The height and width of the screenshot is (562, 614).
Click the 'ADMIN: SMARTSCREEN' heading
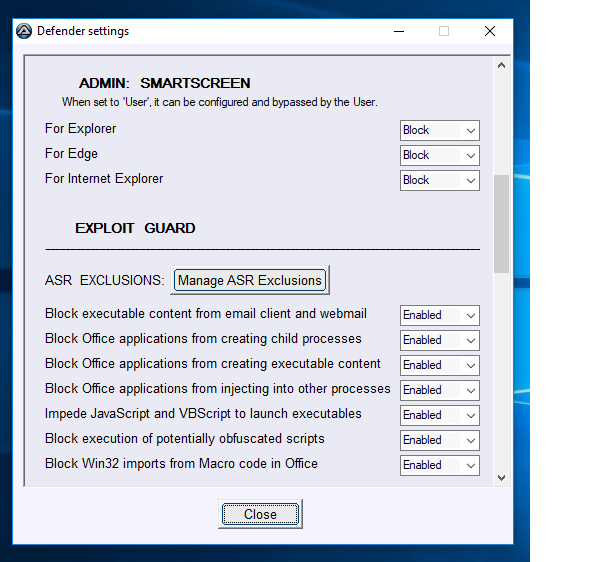coord(164,83)
